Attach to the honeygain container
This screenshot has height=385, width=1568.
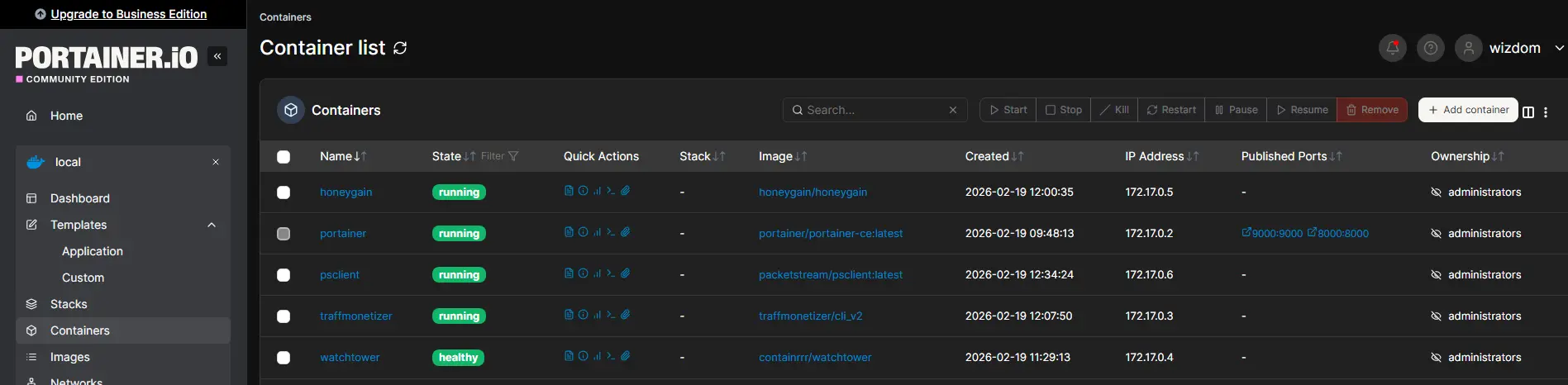626,191
